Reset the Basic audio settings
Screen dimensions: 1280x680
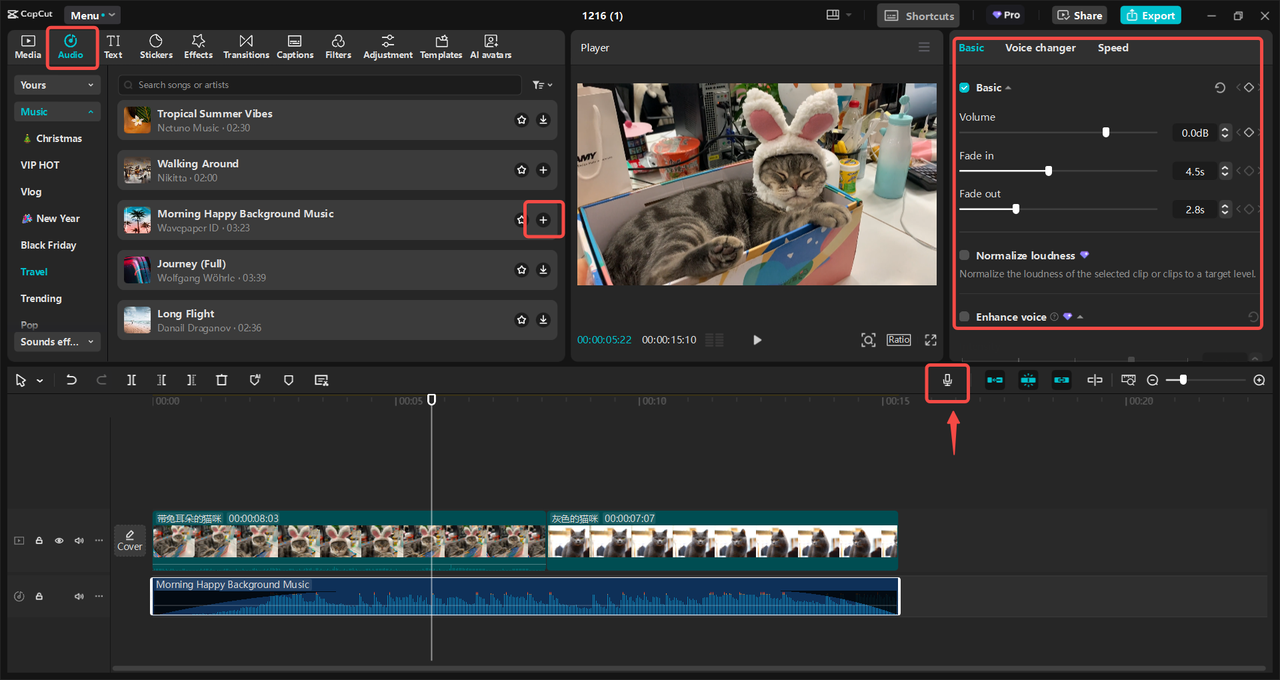click(x=1220, y=88)
